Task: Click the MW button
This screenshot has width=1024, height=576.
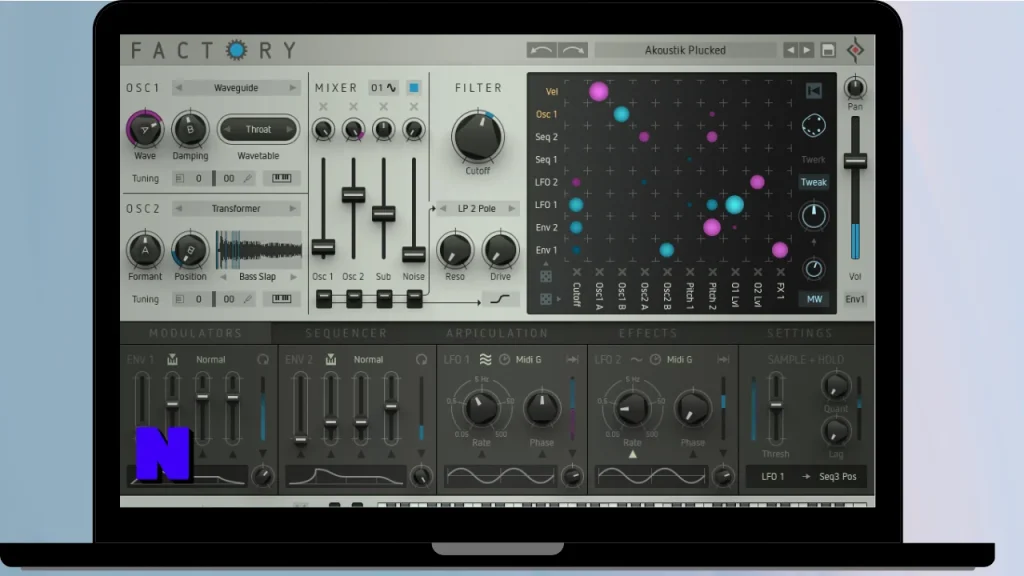Action: [x=814, y=299]
